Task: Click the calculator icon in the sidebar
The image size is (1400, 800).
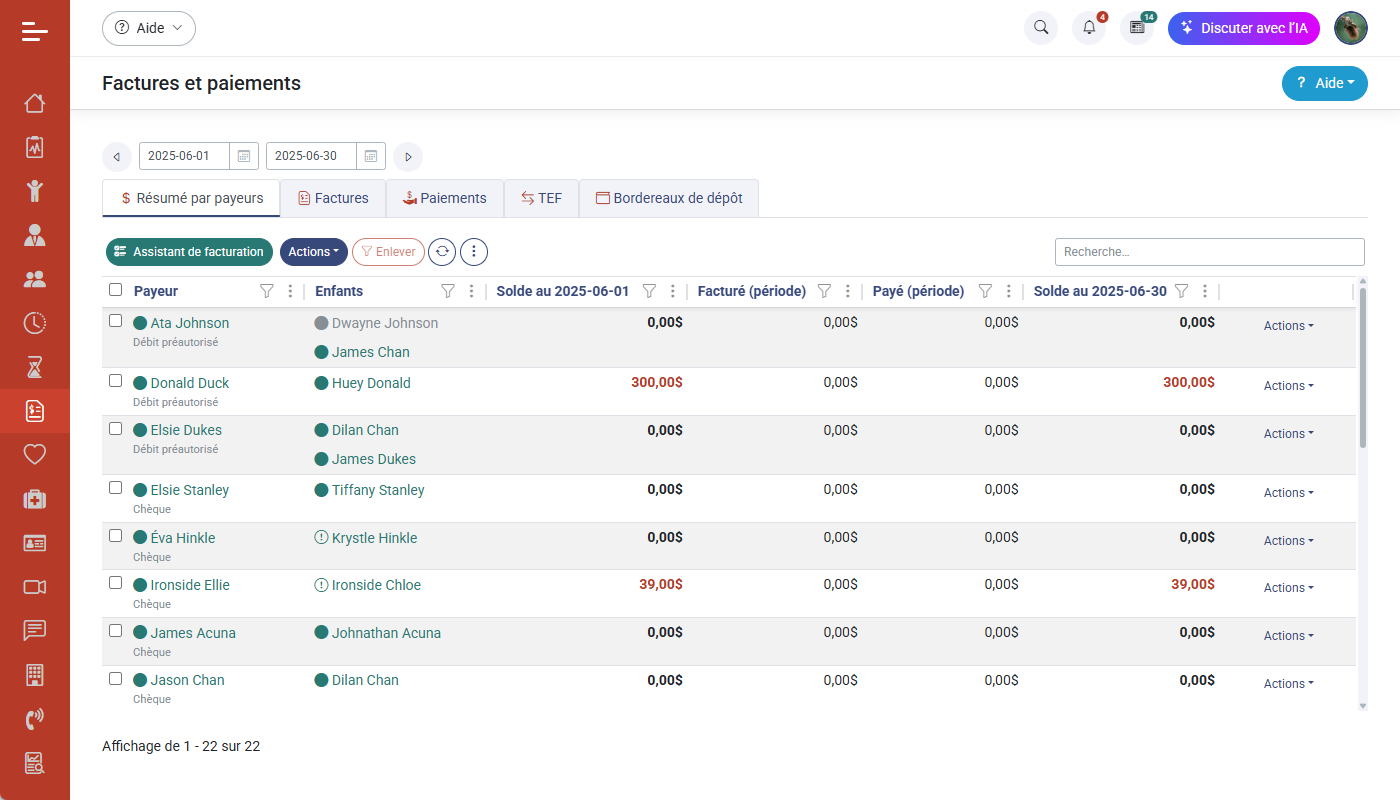Action: [35, 675]
